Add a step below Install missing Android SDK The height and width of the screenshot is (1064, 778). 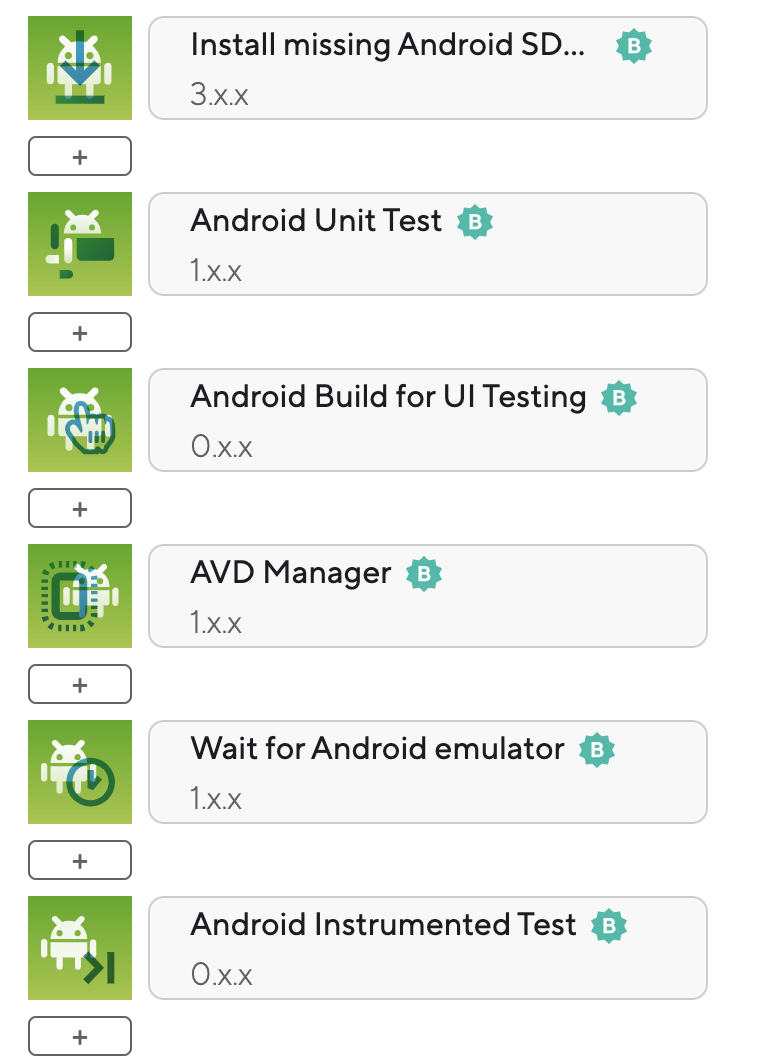click(x=80, y=156)
